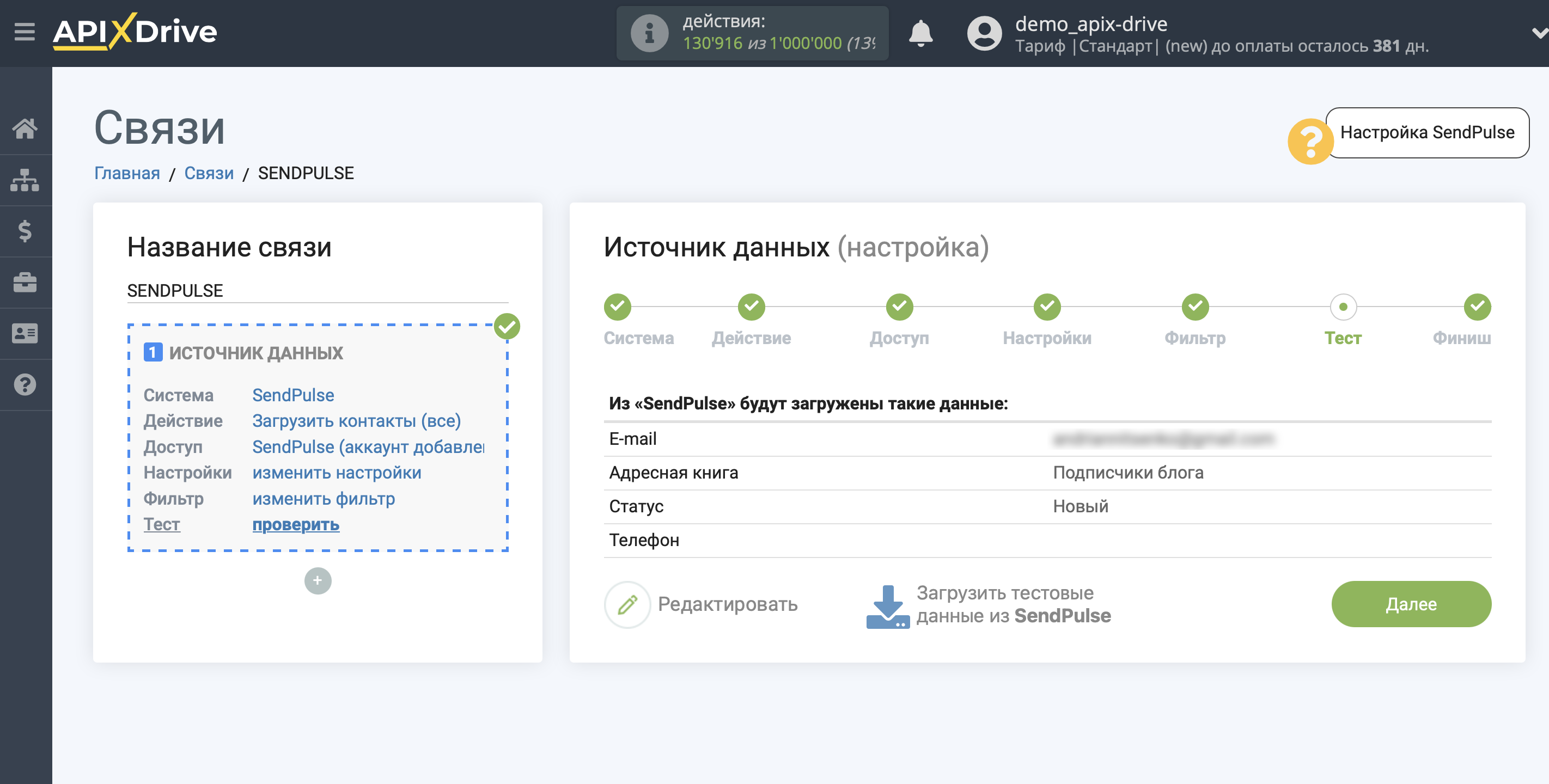
Task: Go to Доступ step
Action: [899, 338]
